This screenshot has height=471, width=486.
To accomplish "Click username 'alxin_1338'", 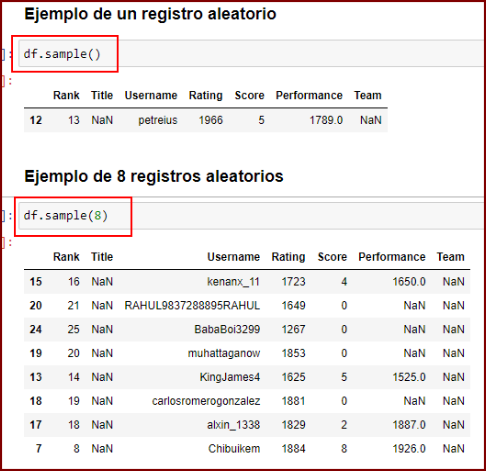I will click(233, 425).
